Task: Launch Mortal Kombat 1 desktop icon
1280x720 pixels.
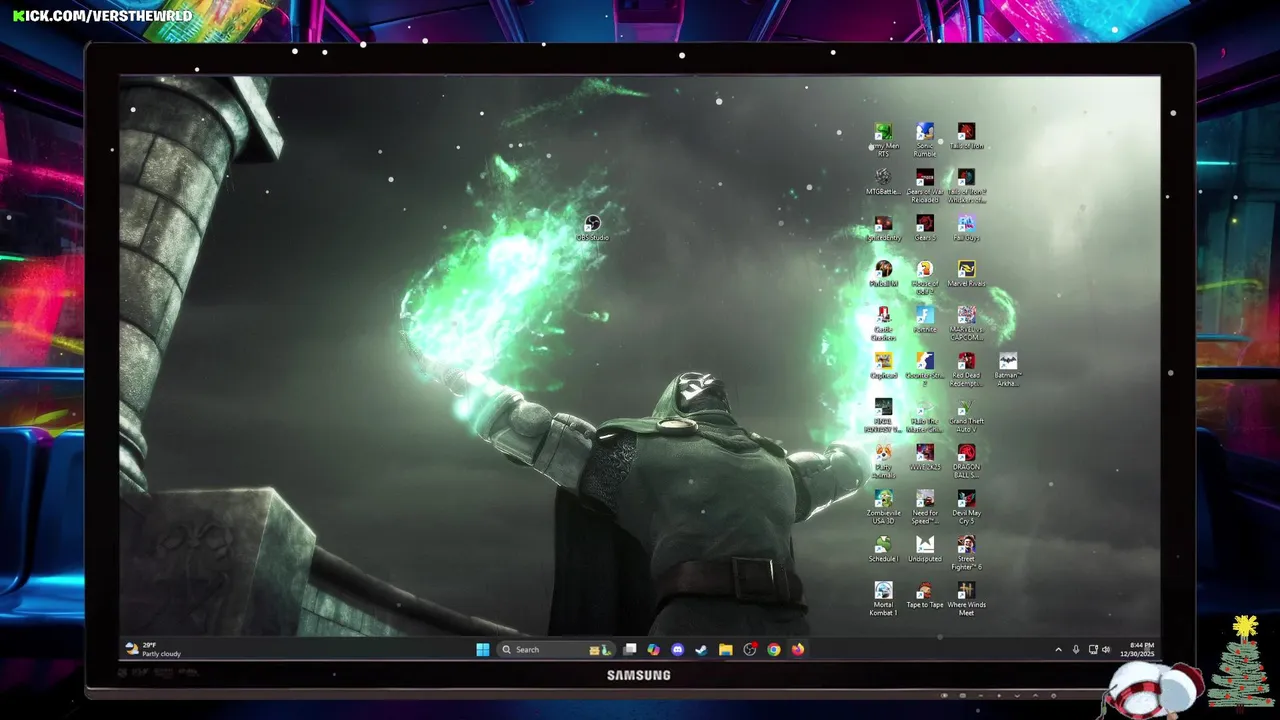Action: coord(883,599)
